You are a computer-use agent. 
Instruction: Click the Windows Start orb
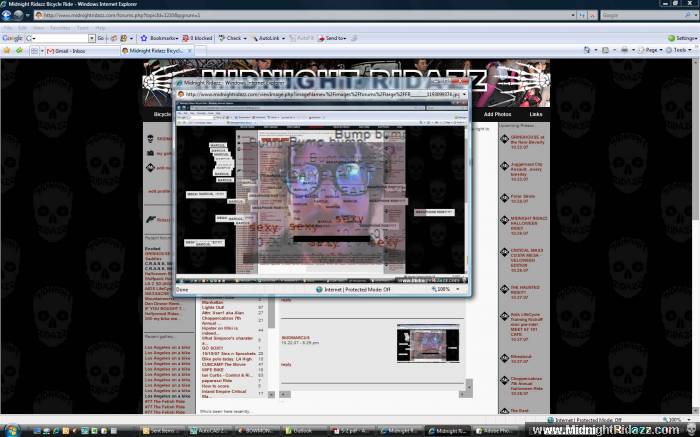(12, 431)
